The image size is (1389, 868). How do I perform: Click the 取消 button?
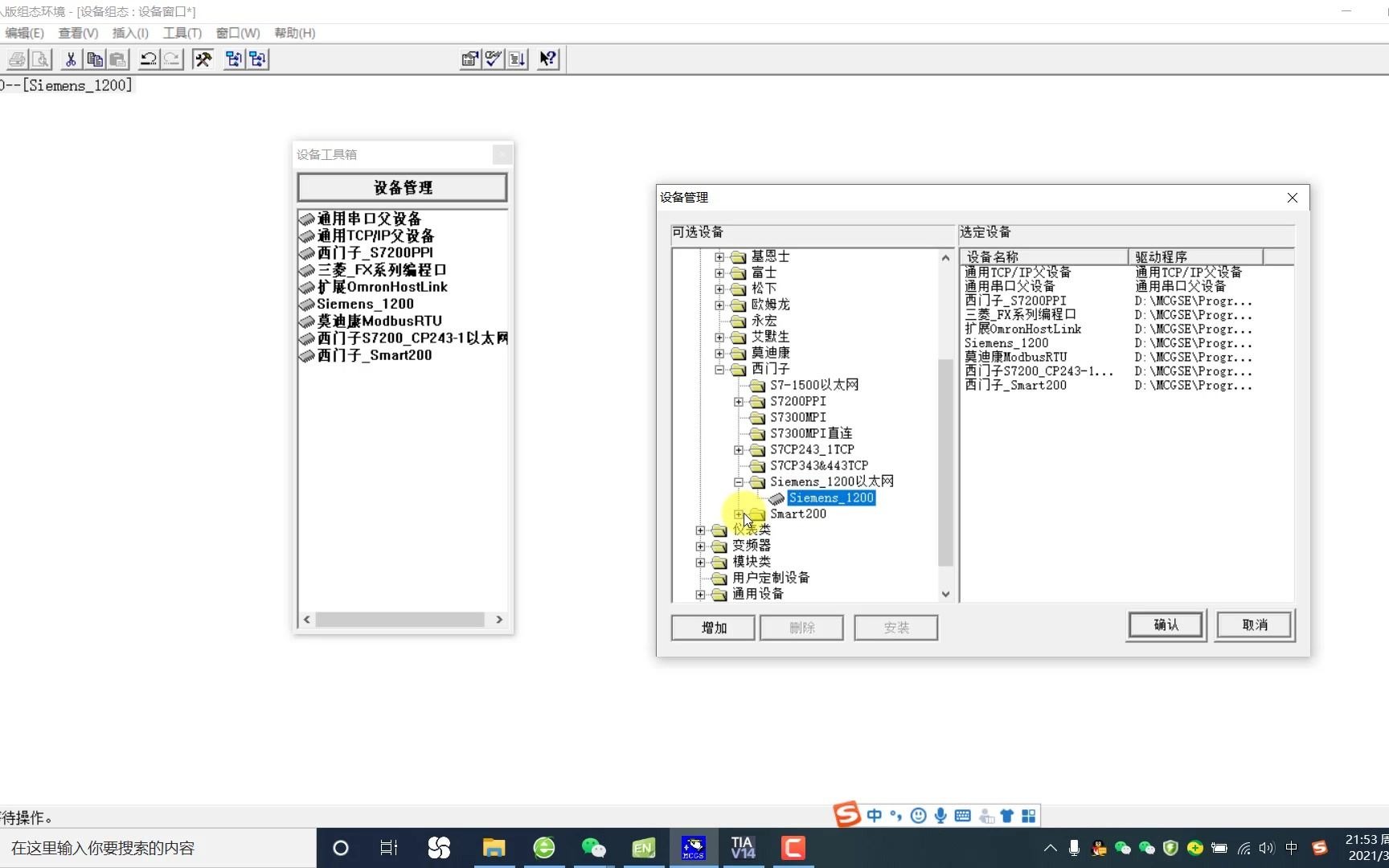point(1255,625)
